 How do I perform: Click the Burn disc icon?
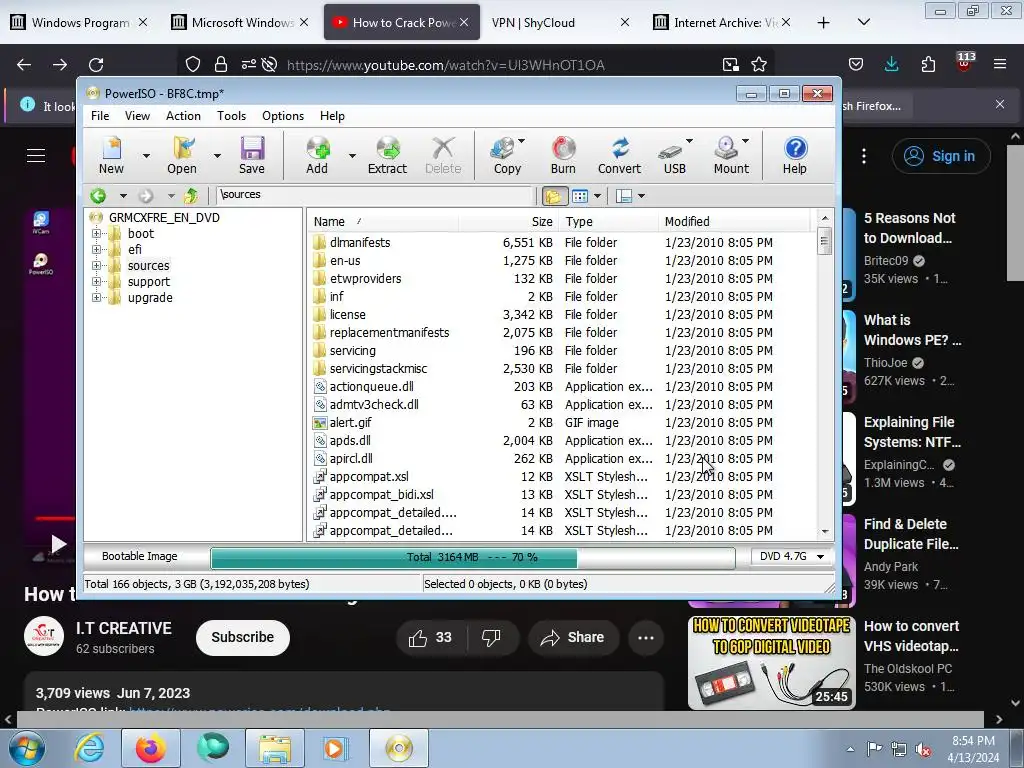(563, 148)
